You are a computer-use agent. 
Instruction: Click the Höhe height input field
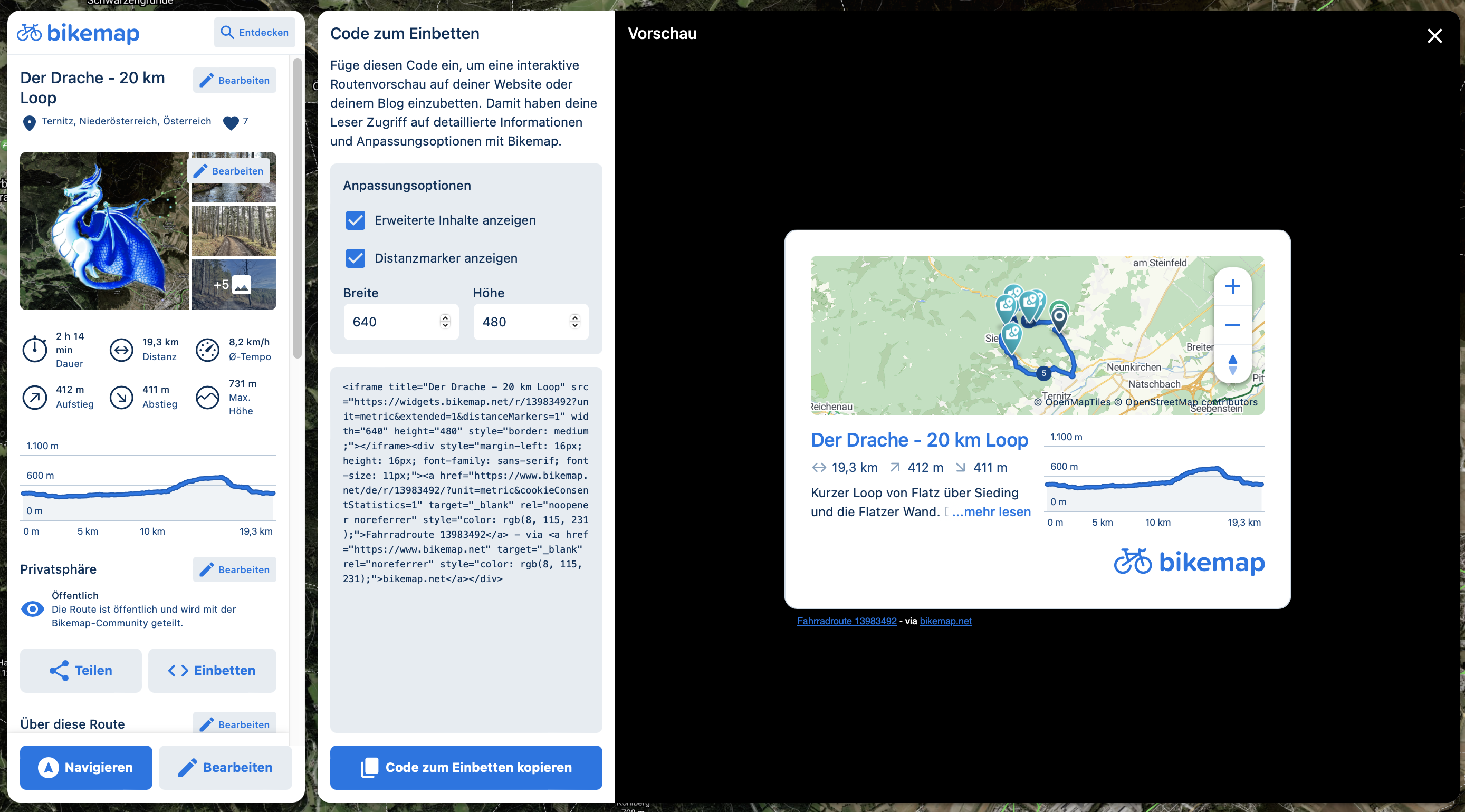click(x=531, y=322)
